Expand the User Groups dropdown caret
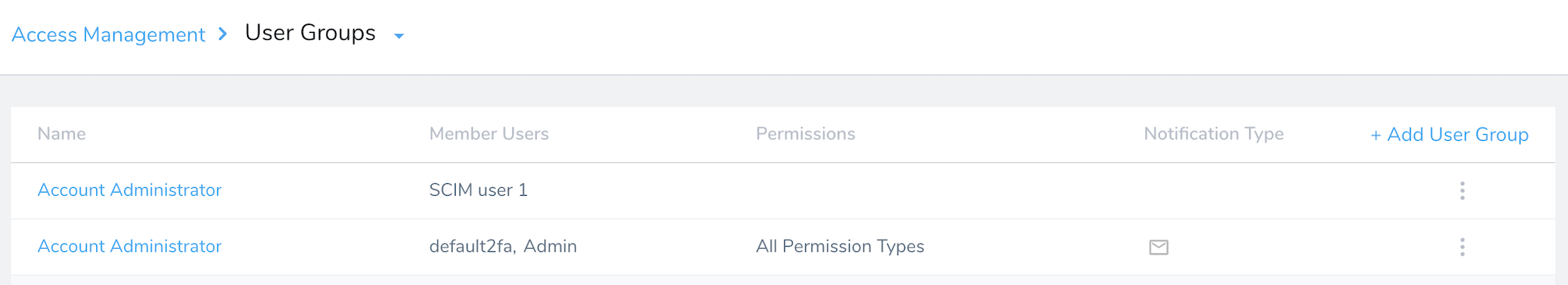Screen dimensions: 1568x285 coord(399,36)
